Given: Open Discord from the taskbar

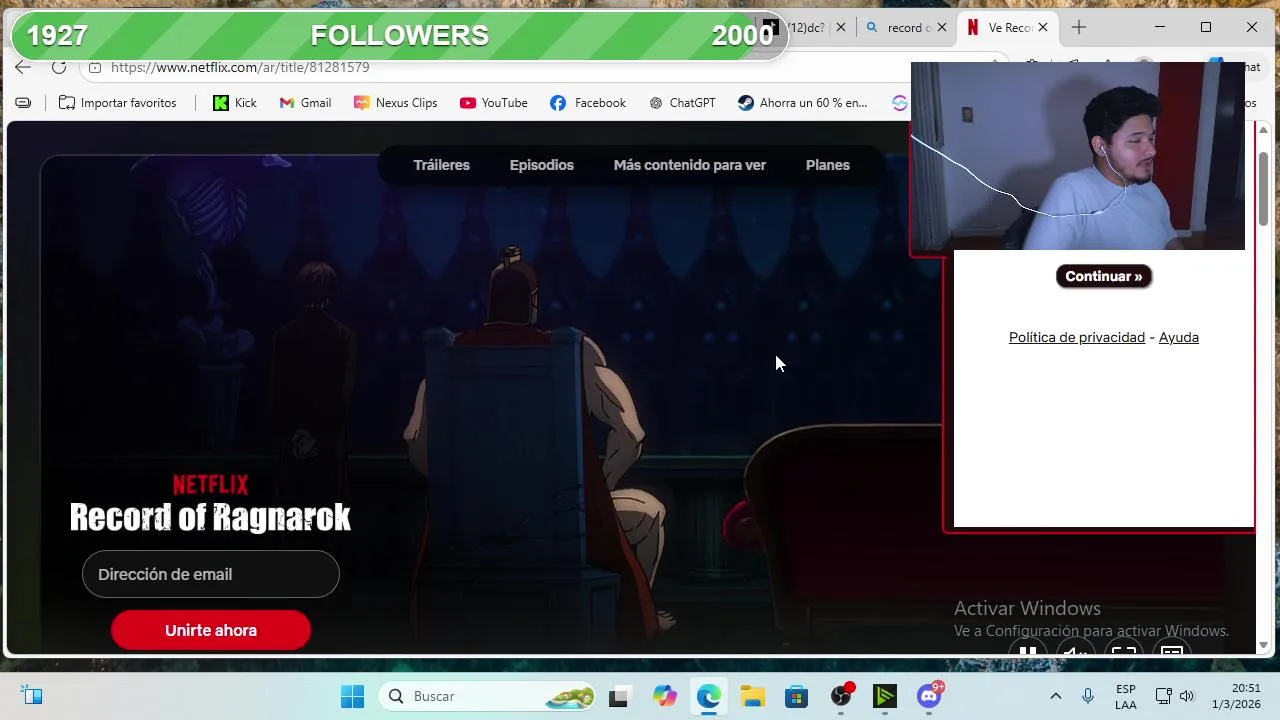Looking at the screenshot, I should pos(930,696).
